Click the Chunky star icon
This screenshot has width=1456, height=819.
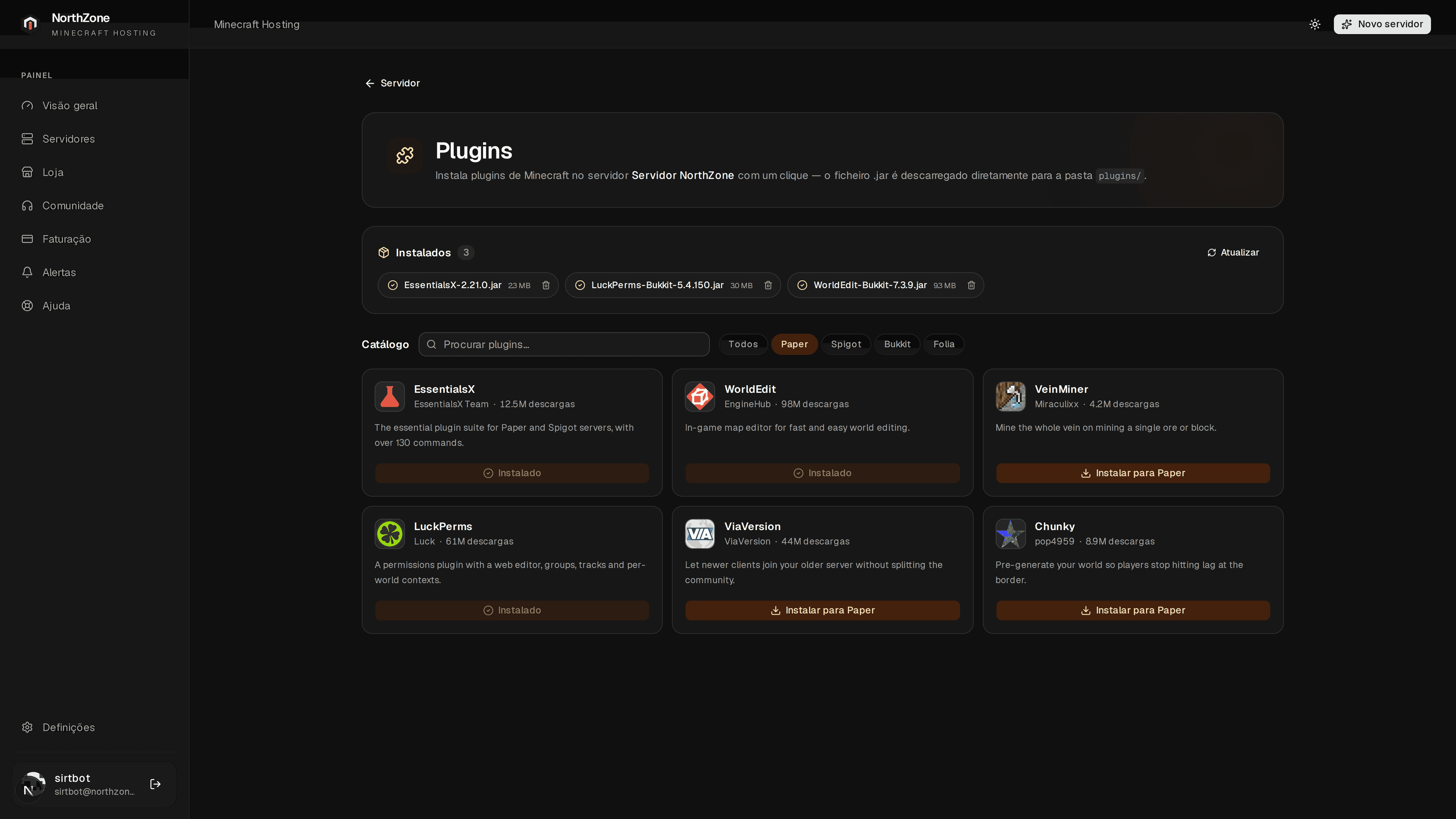point(1010,533)
